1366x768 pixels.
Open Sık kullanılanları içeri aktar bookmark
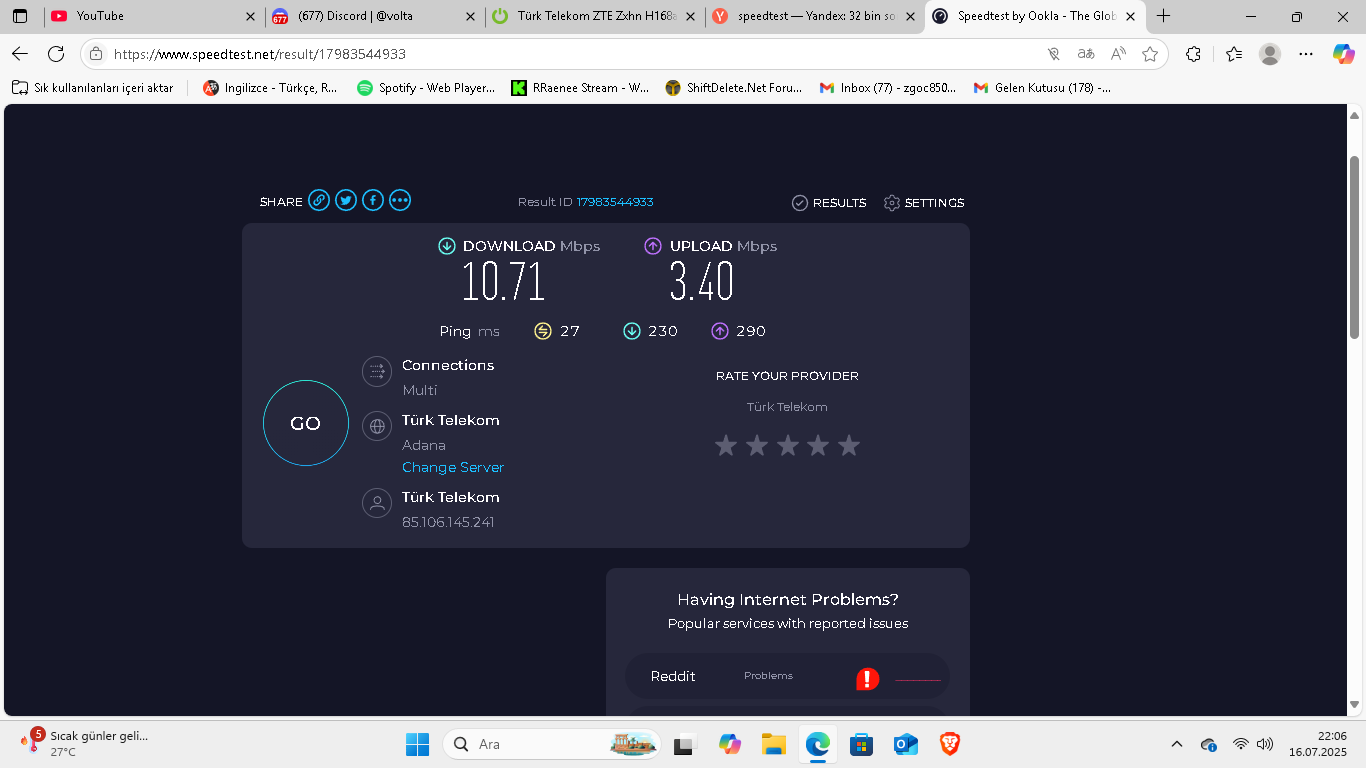pyautogui.click(x=93, y=88)
